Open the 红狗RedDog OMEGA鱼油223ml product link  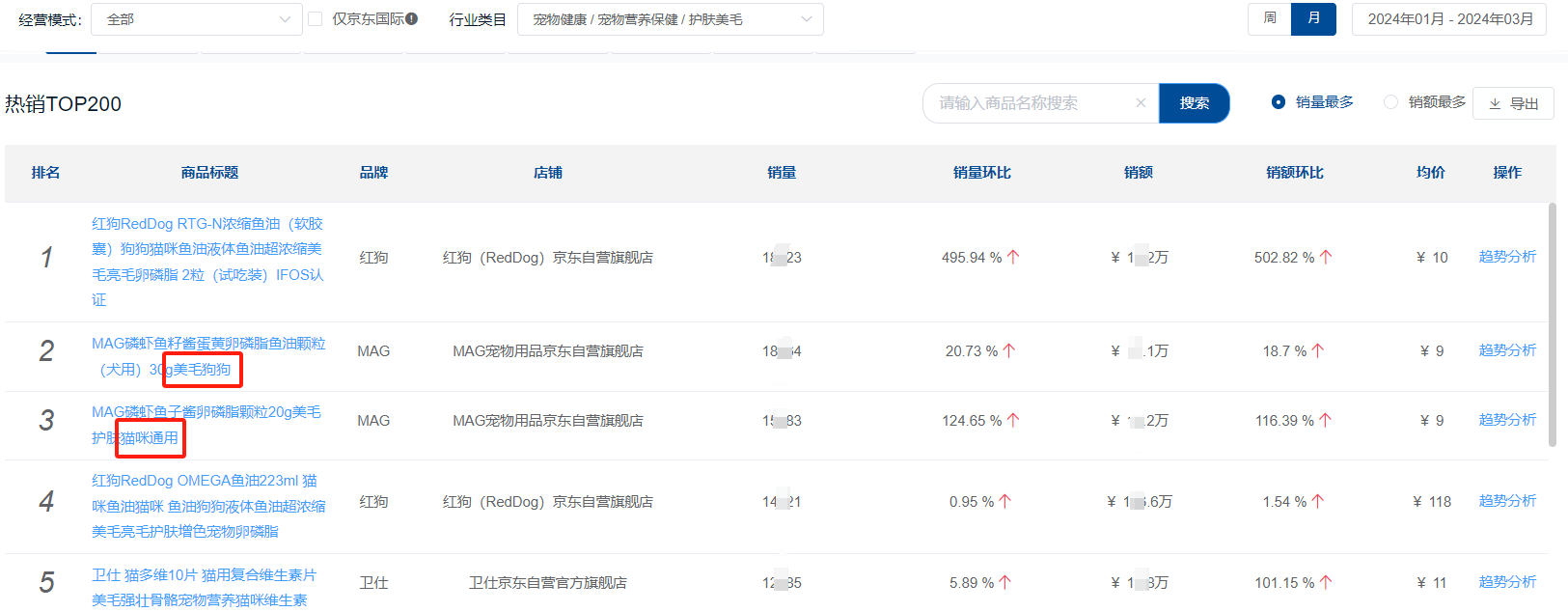pyautogui.click(x=208, y=506)
